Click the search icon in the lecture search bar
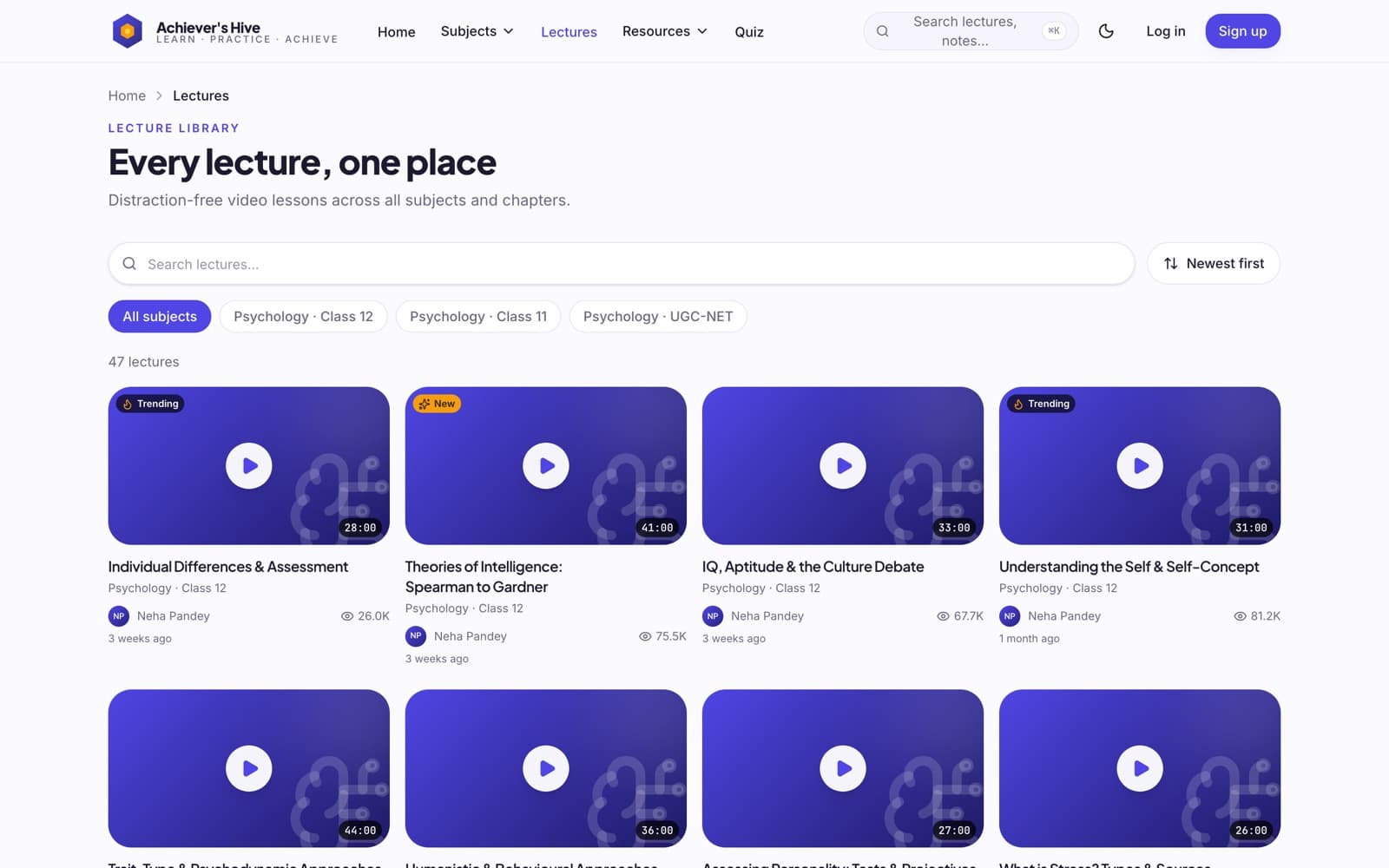 tap(129, 264)
